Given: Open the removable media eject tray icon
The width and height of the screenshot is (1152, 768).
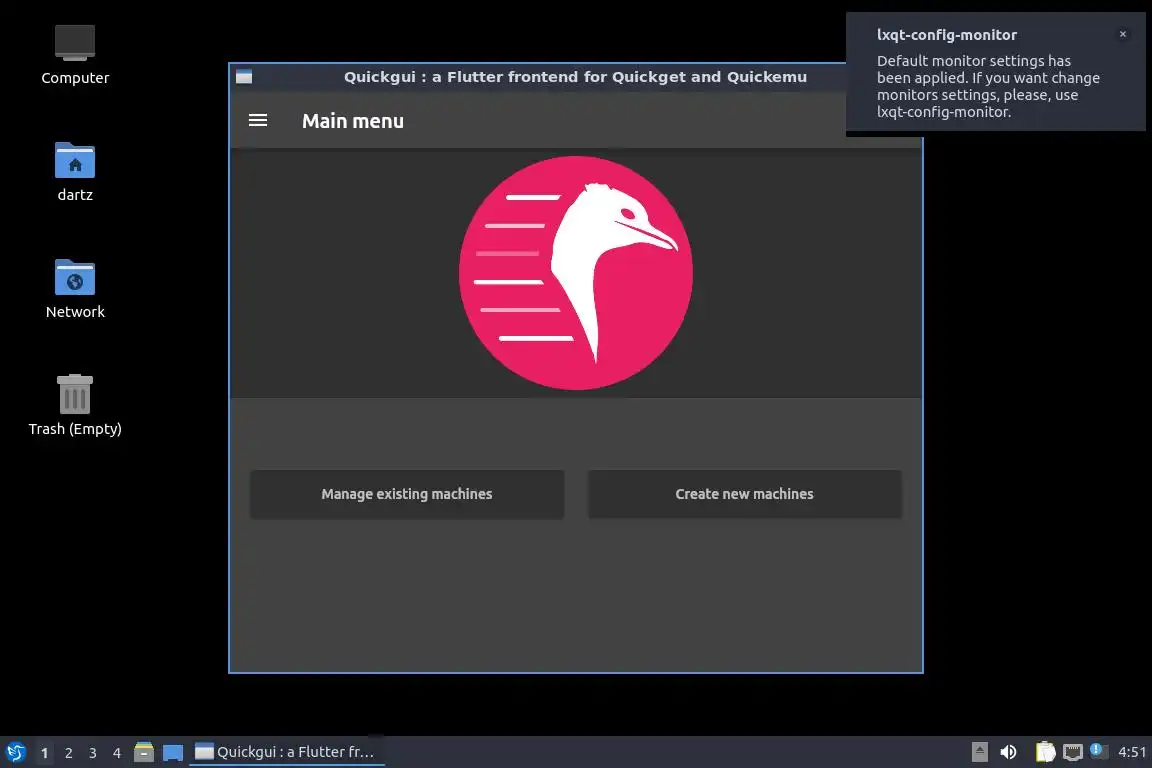Looking at the screenshot, I should click(979, 752).
